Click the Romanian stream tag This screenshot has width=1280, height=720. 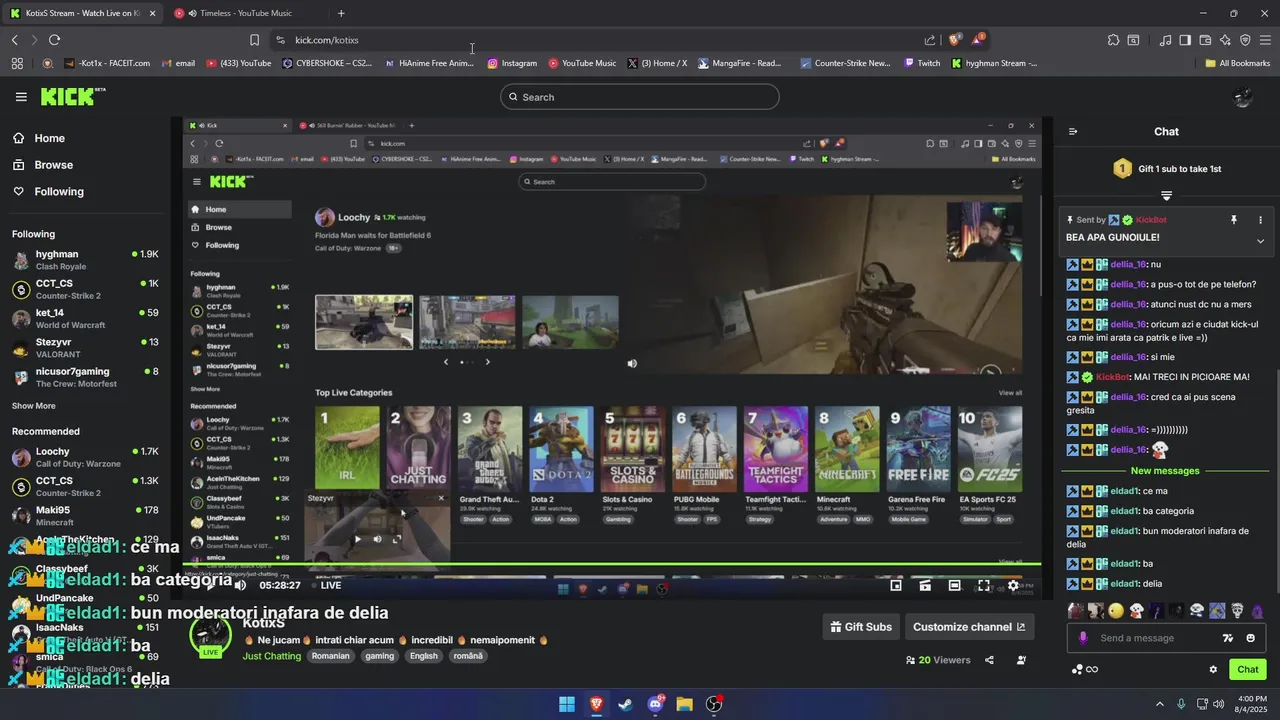(x=330, y=656)
